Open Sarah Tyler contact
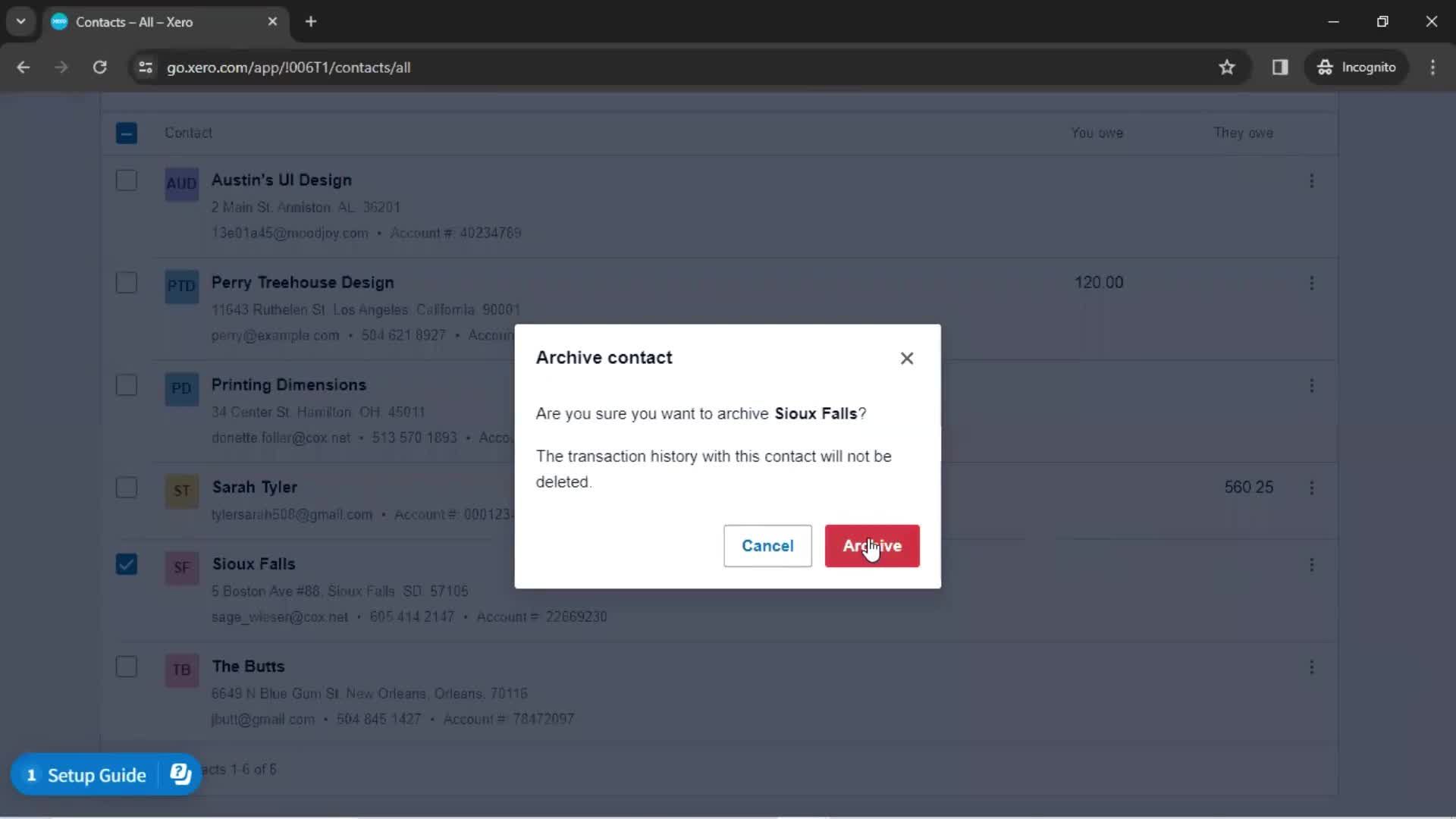 (x=254, y=488)
